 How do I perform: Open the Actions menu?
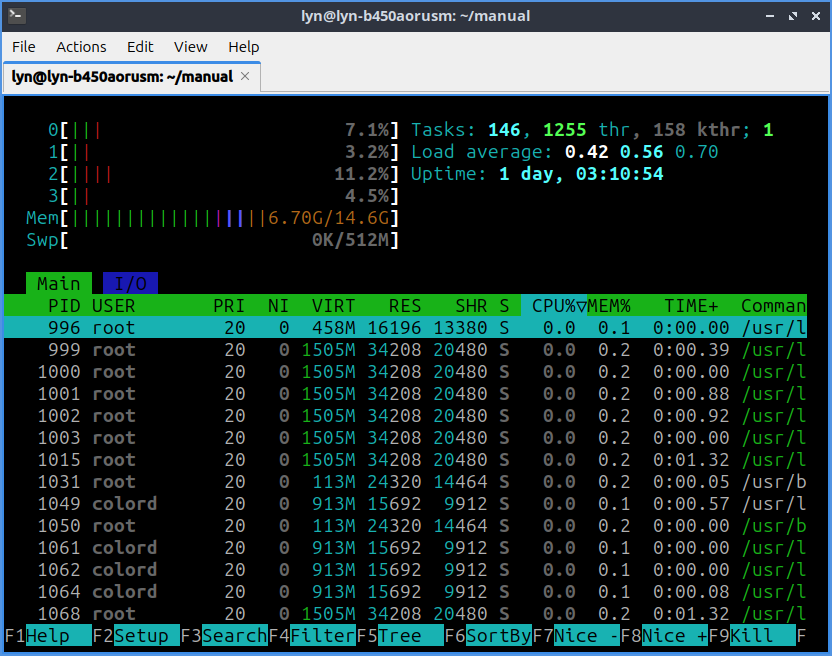81,47
